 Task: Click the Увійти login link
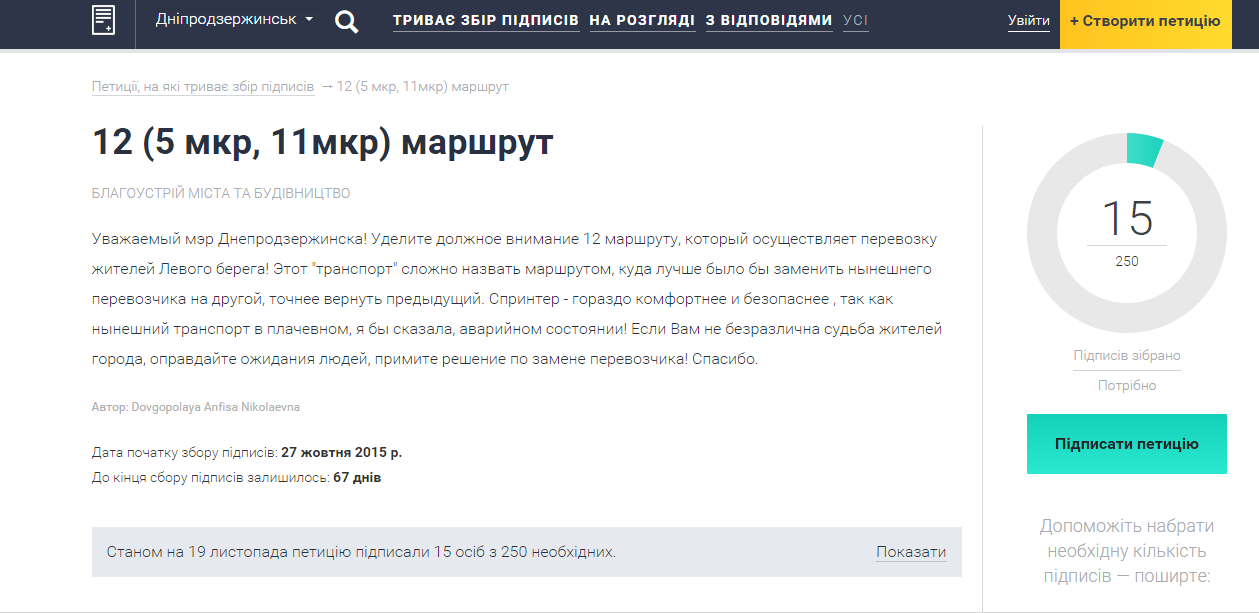pyautogui.click(x=1029, y=21)
